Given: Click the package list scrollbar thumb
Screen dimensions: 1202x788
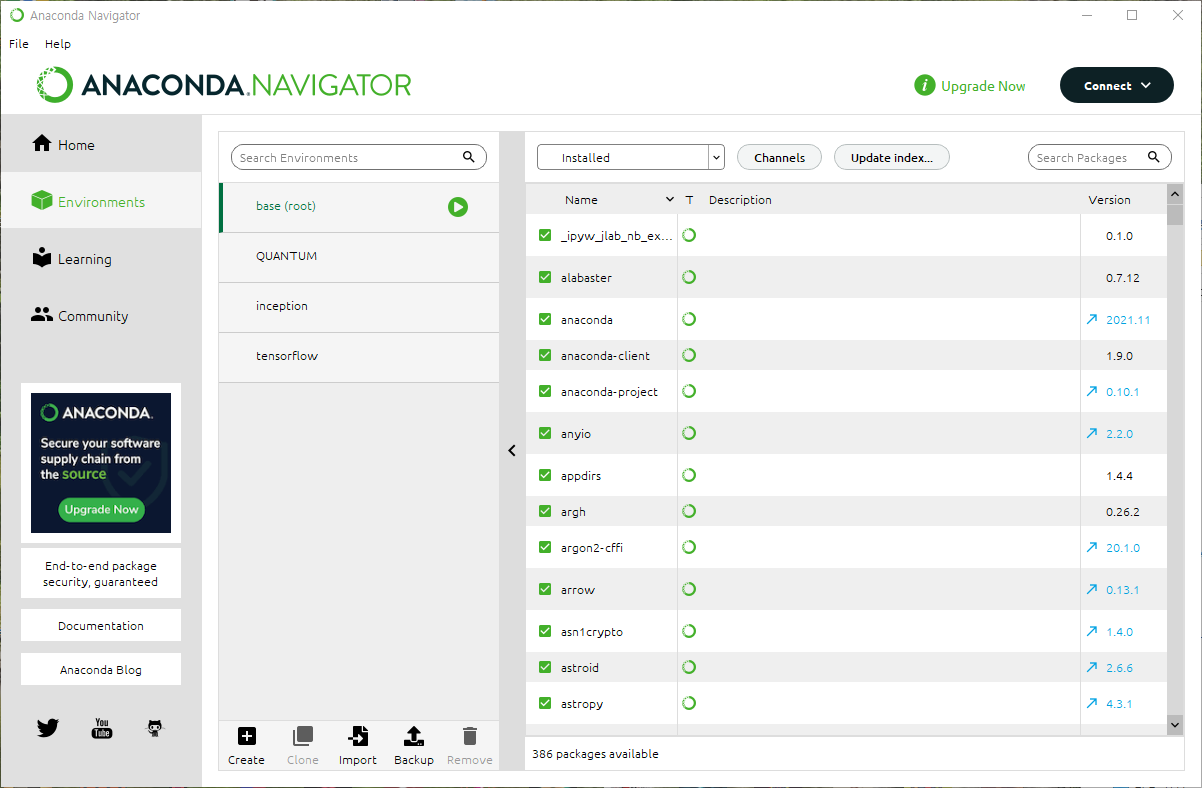Looking at the screenshot, I should pos(1175,215).
